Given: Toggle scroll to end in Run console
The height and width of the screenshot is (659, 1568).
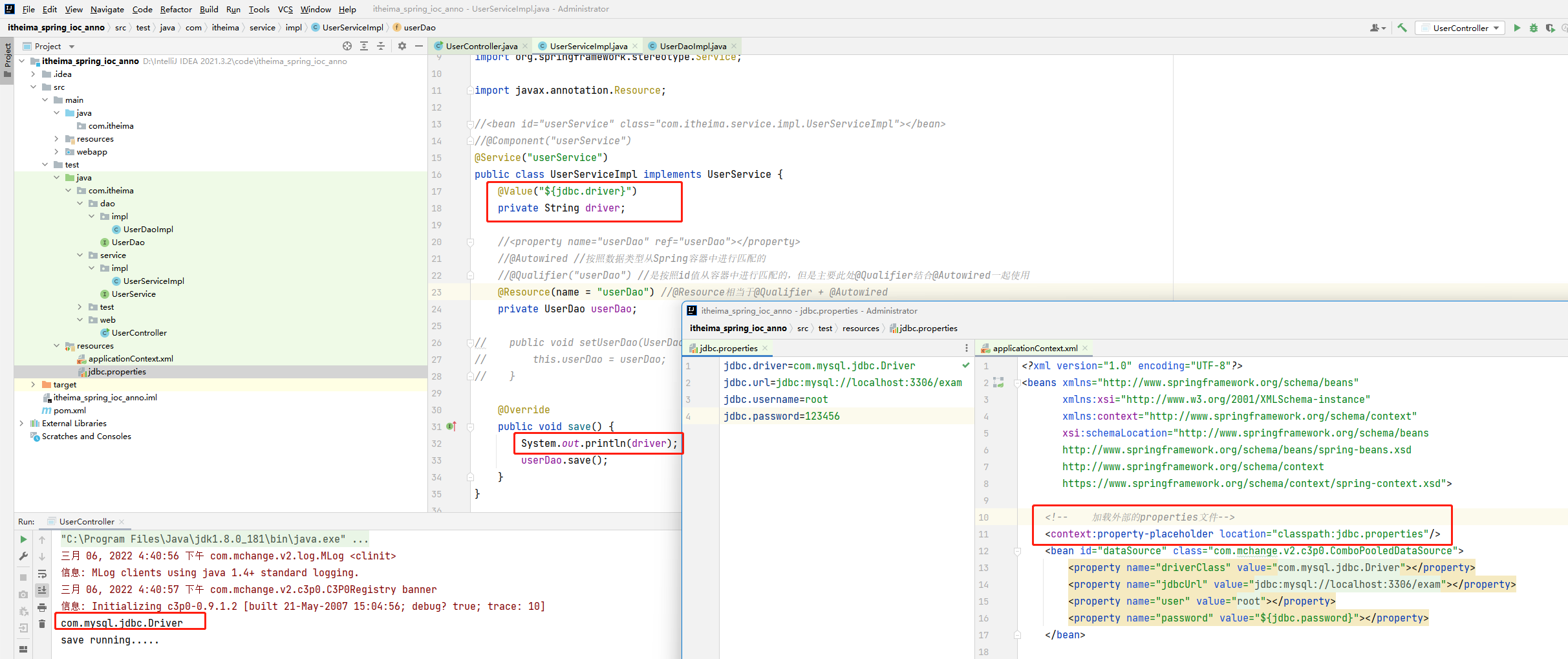Looking at the screenshot, I should coord(42,590).
